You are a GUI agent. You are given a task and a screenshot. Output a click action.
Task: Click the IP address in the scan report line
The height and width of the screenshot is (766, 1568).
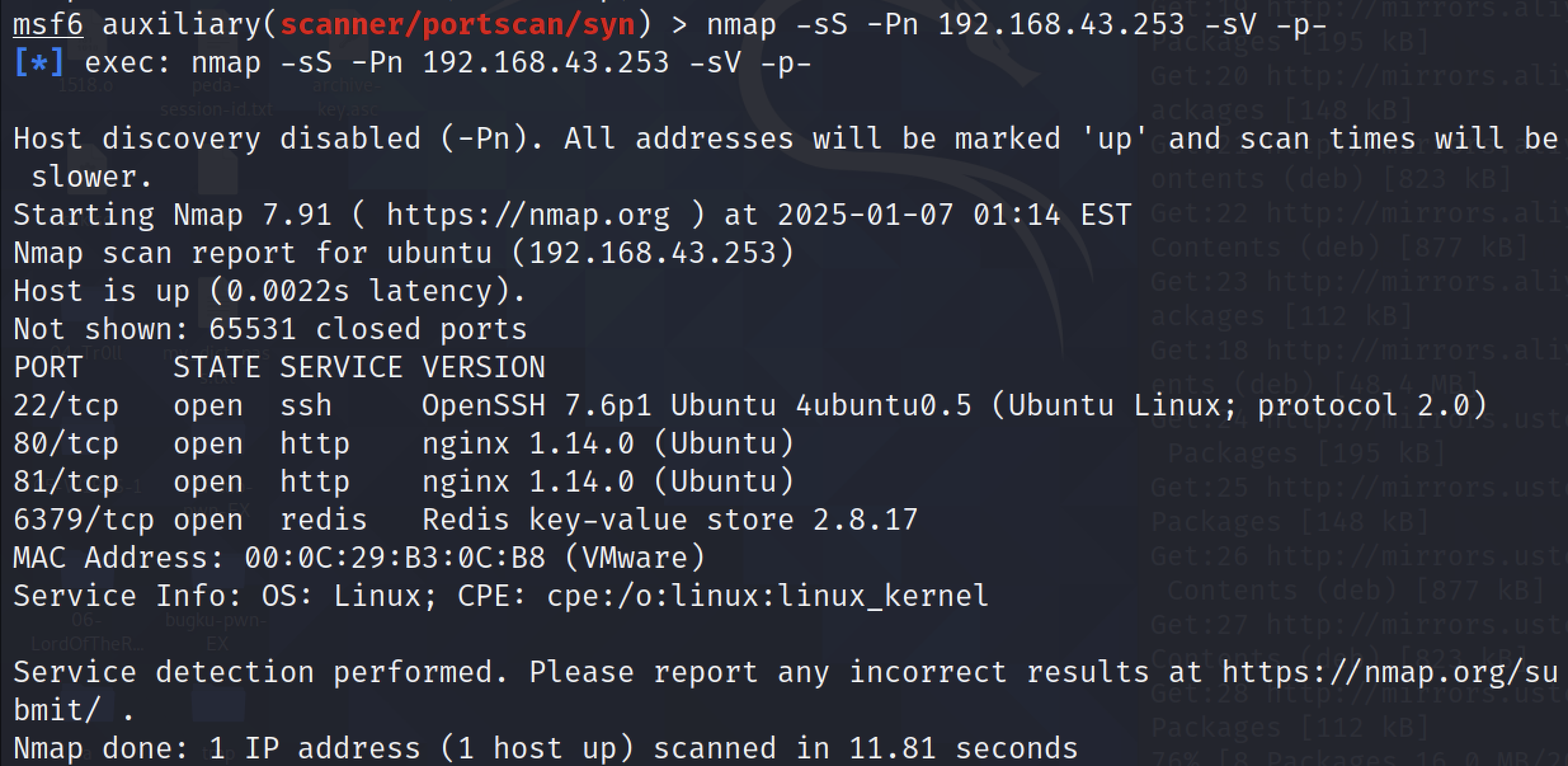[652, 253]
